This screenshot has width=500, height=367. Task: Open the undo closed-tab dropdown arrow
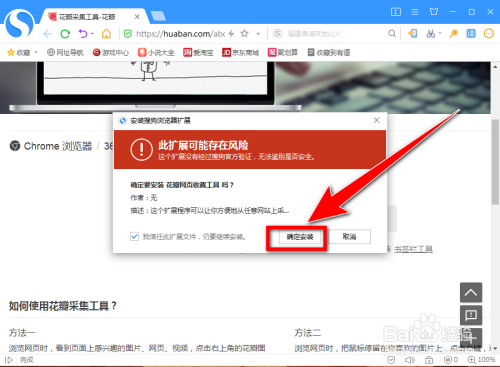point(92,34)
